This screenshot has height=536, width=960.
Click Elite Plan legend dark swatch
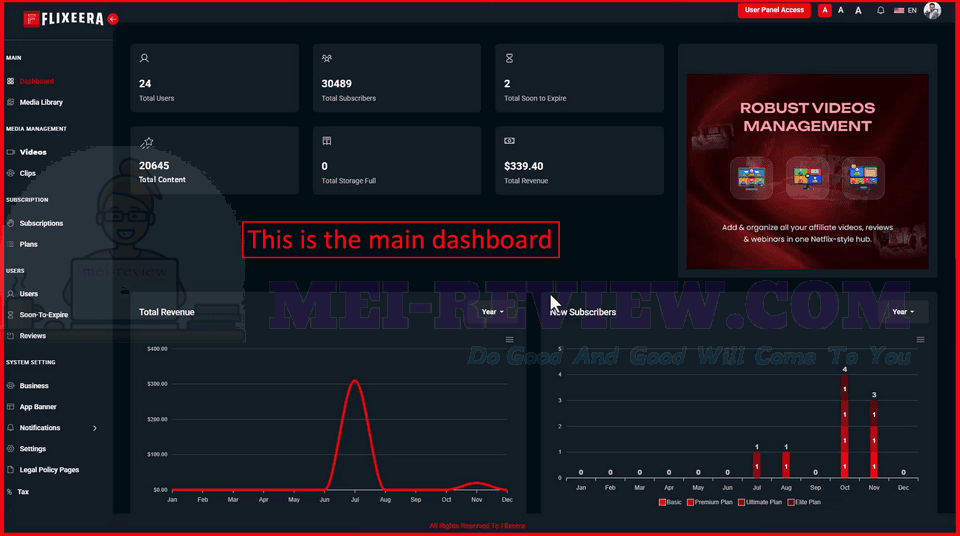click(791, 502)
